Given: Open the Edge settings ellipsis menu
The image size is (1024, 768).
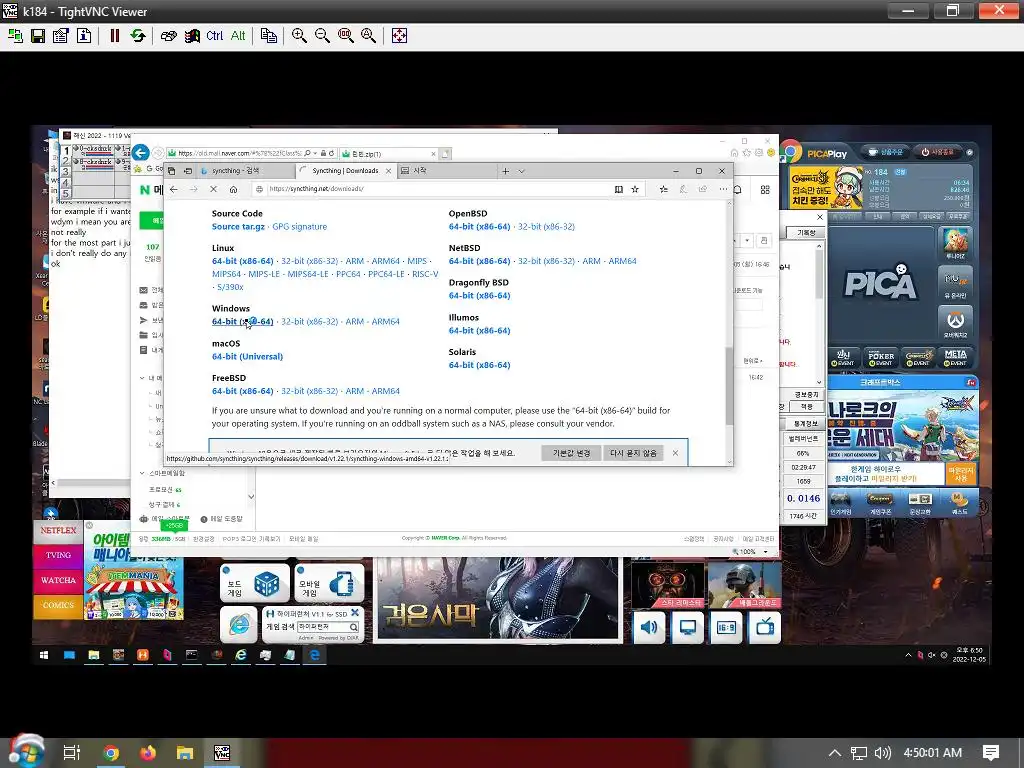Looking at the screenshot, I should tap(723, 189).
